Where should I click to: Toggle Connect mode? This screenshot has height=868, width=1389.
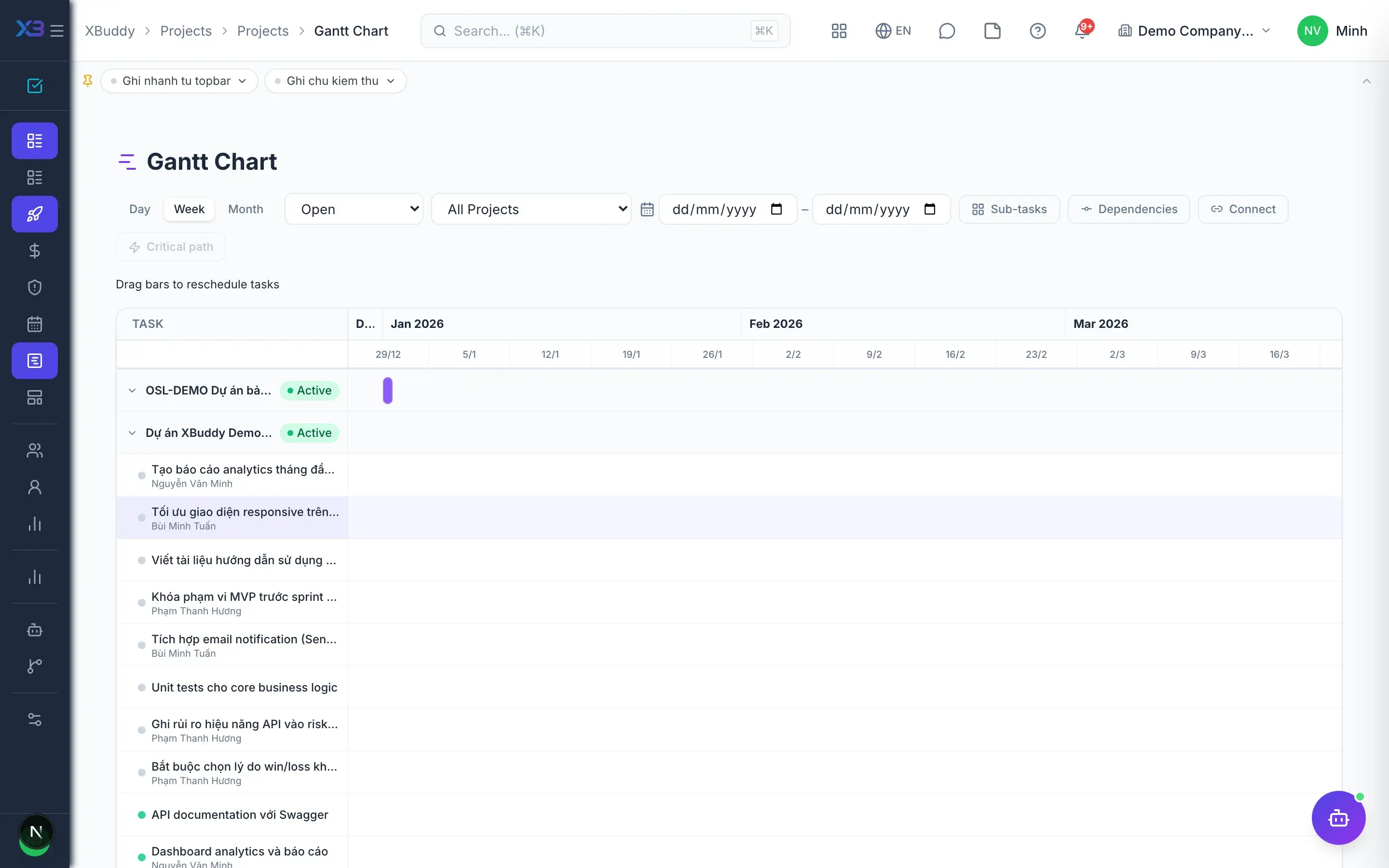1243,210
